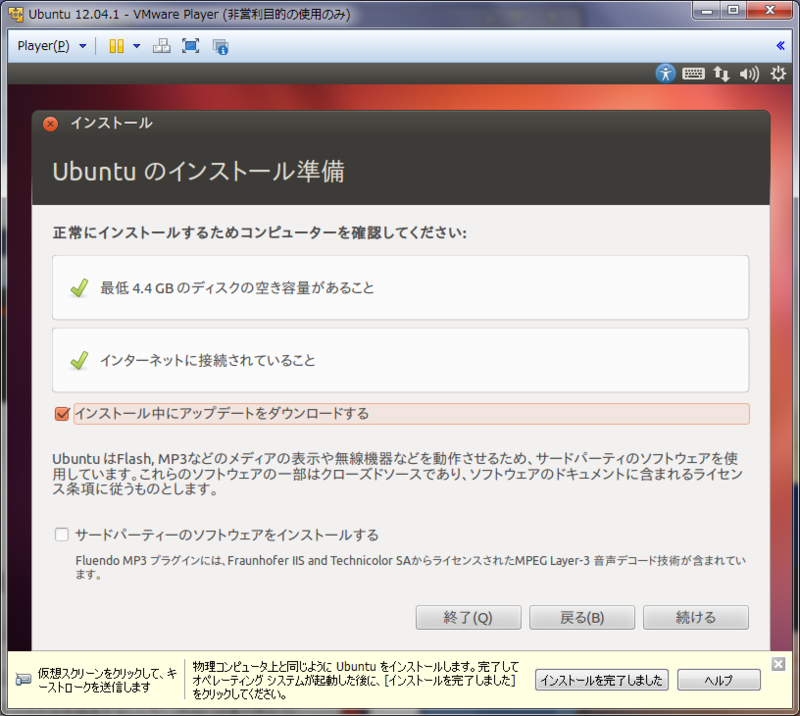The image size is (800, 716).
Task: Click the session gear icon in the panel
Action: point(777,73)
